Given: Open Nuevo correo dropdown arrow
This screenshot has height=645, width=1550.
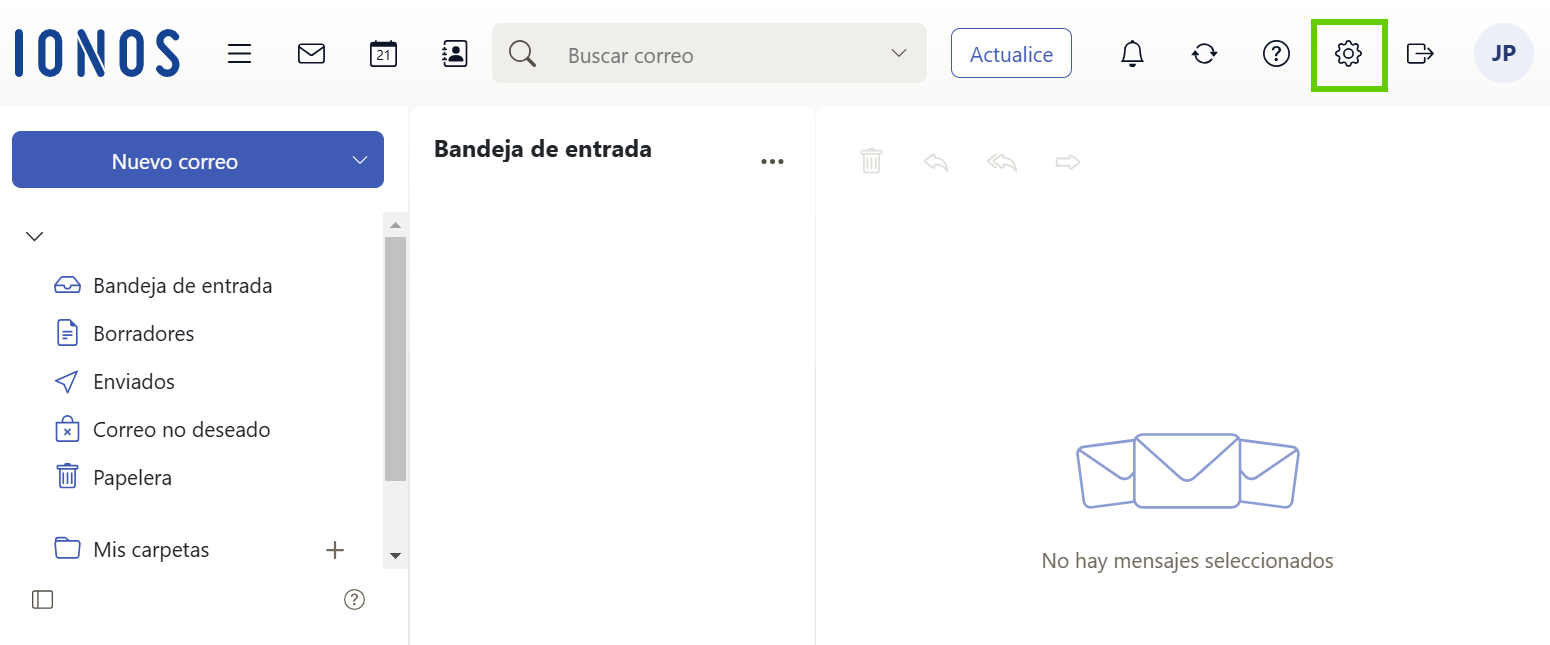Looking at the screenshot, I should point(360,160).
